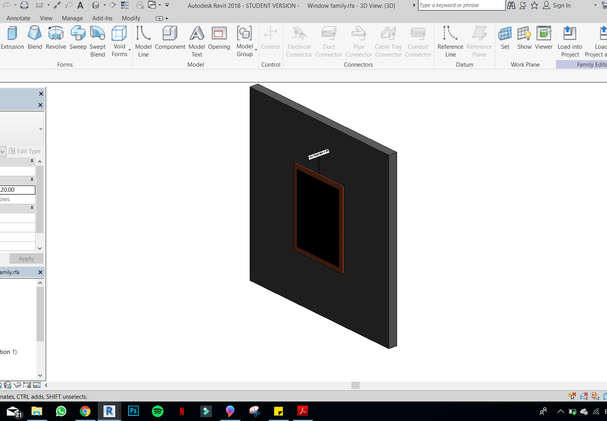This screenshot has height=421, width=607.
Task: Close the Project Browser panel
Action: 40,272
